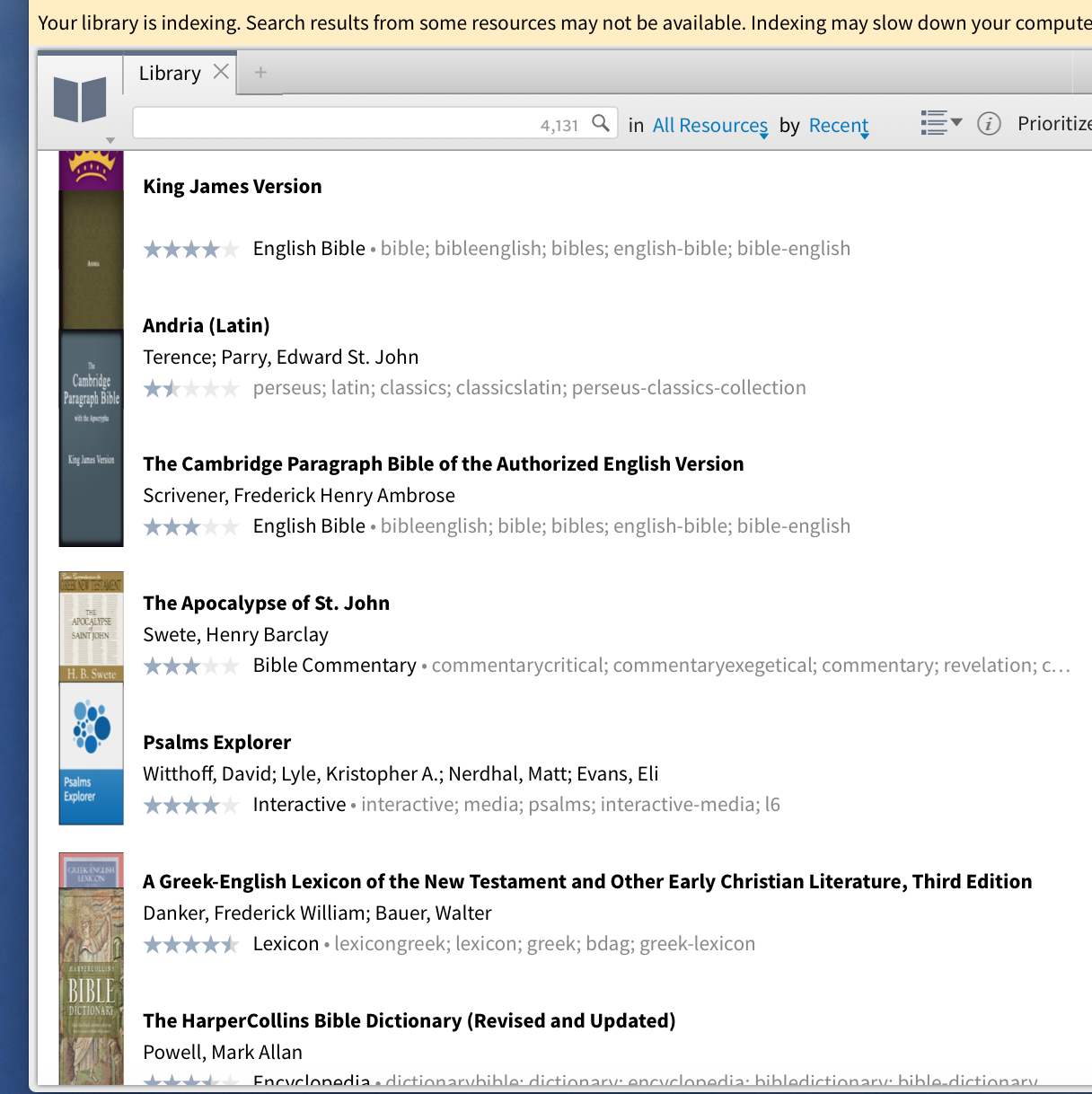The height and width of the screenshot is (1094, 1092).
Task: Open The Cambridge Paragraph Bible title
Action: tap(444, 463)
